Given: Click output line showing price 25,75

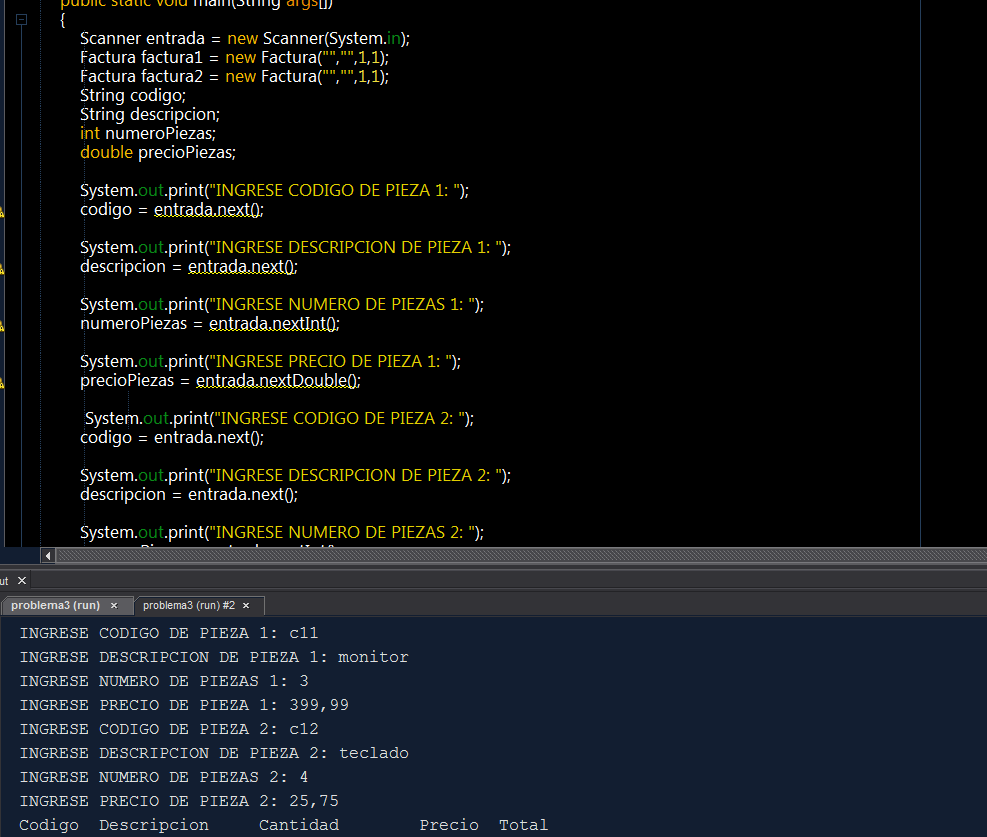Looking at the screenshot, I should click(x=179, y=801).
